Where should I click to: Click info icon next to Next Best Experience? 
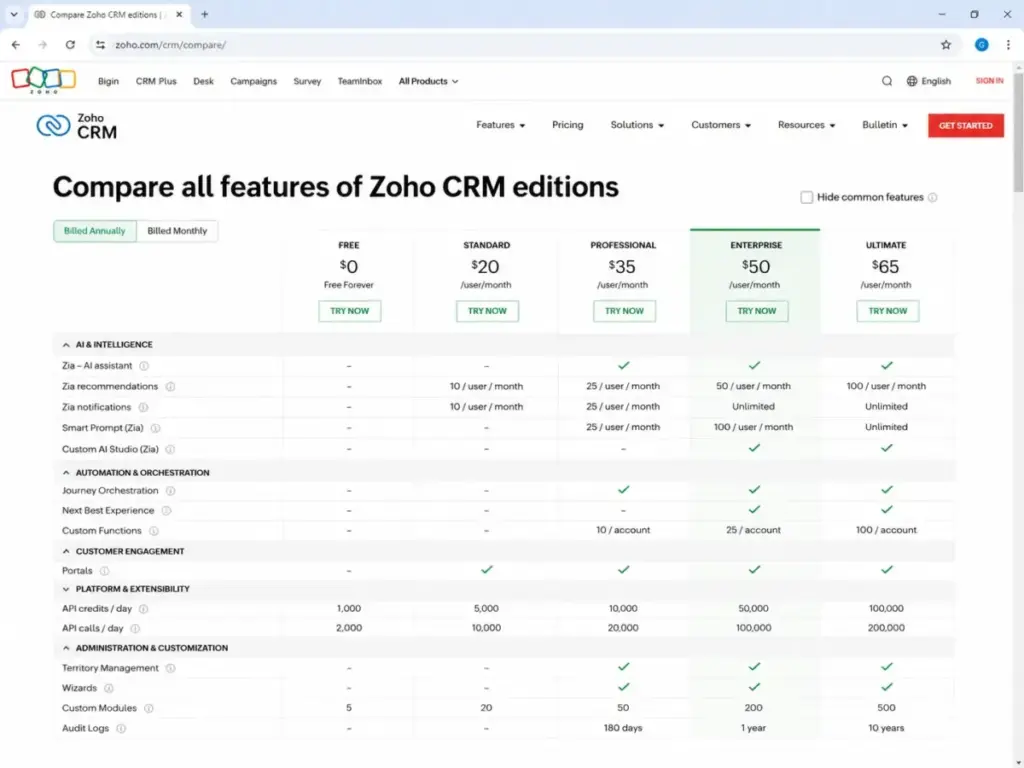(166, 511)
